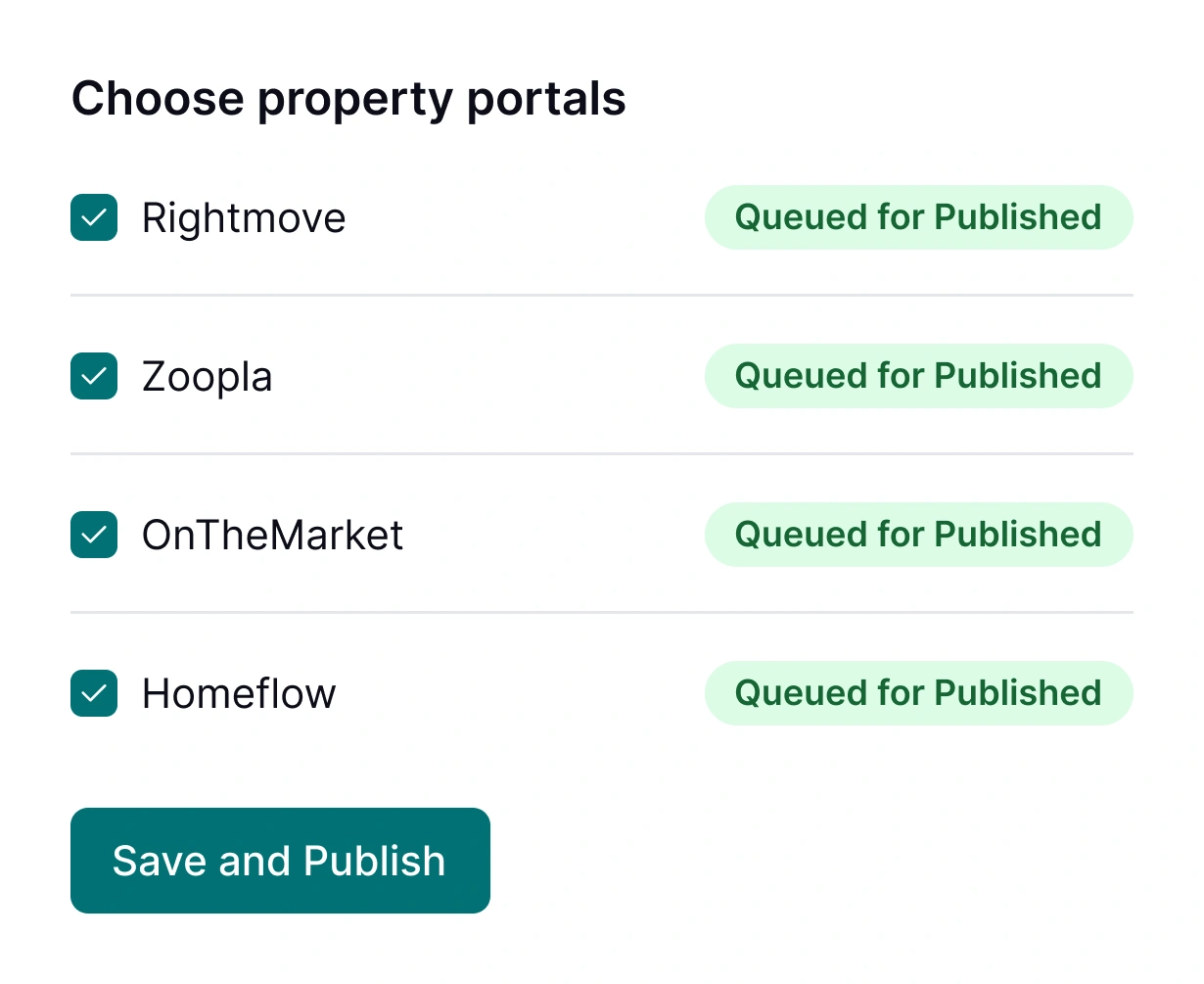Click the 'Choose property portals' heading
Image resolution: width=1204 pixels, height=984 pixels.
point(348,98)
